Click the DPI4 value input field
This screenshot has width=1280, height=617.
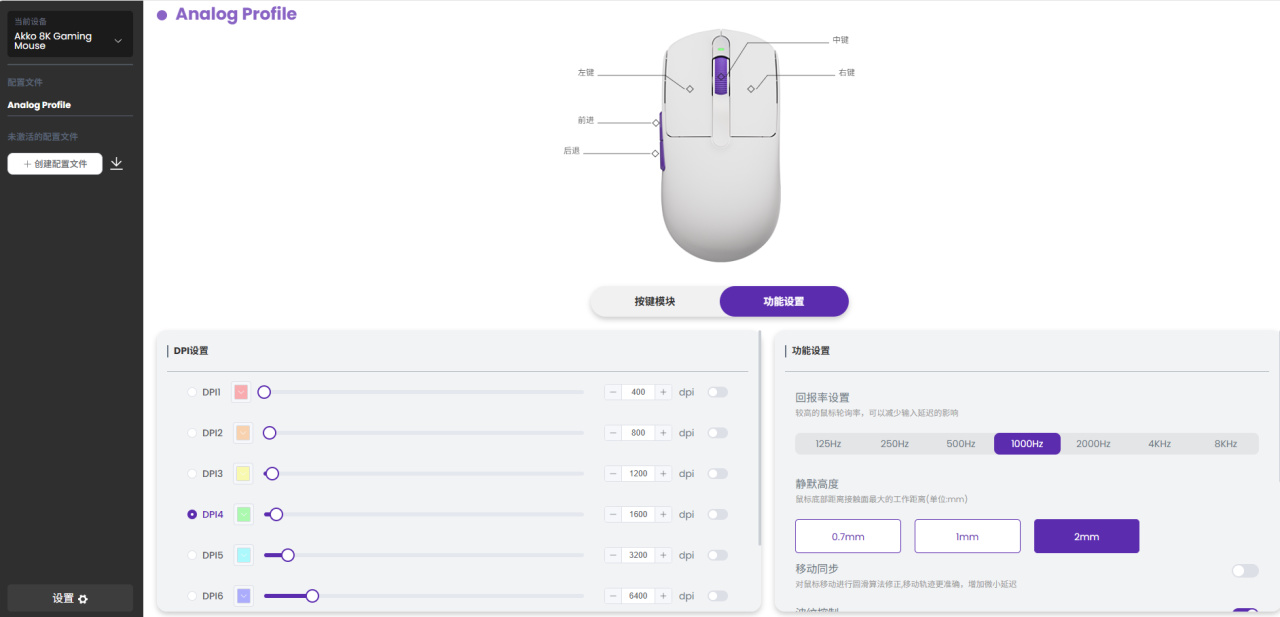tap(638, 514)
